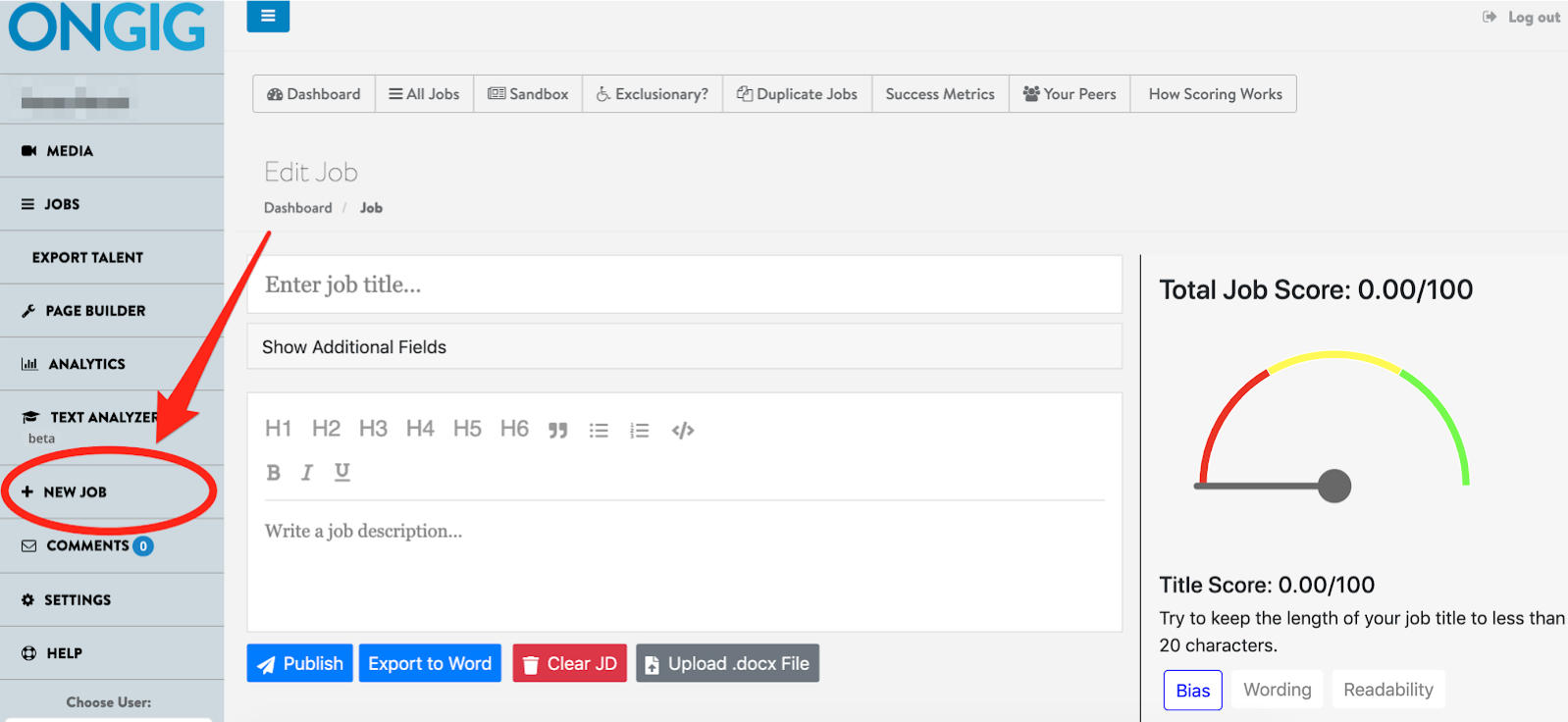The height and width of the screenshot is (722, 1568).
Task: Publish the job description
Action: (300, 663)
